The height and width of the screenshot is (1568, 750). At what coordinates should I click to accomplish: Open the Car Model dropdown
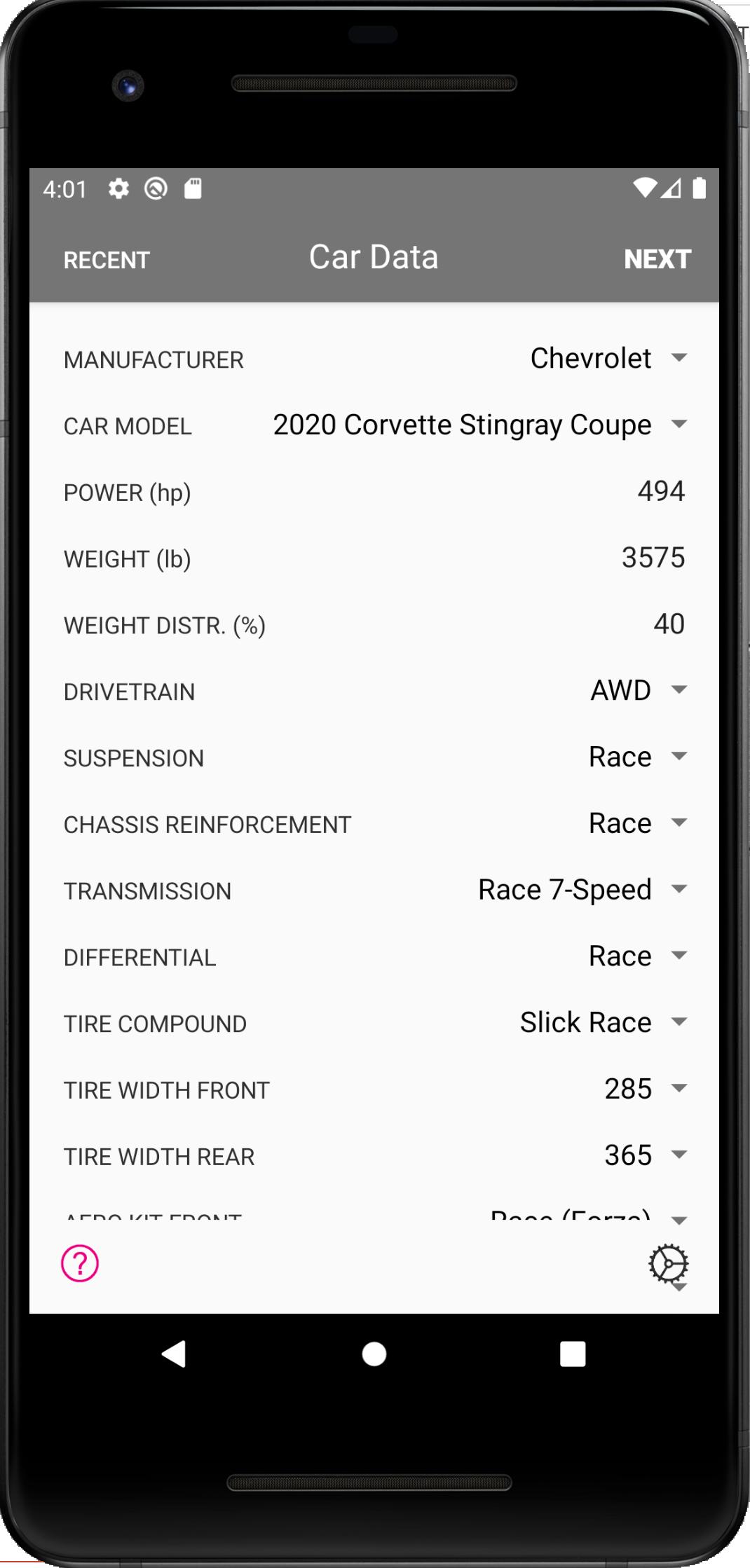(x=479, y=425)
